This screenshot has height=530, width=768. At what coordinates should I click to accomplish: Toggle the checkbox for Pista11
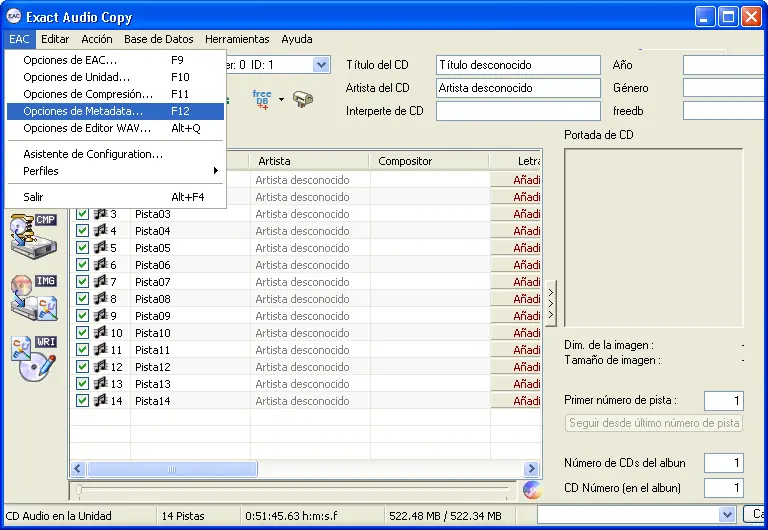[82, 350]
